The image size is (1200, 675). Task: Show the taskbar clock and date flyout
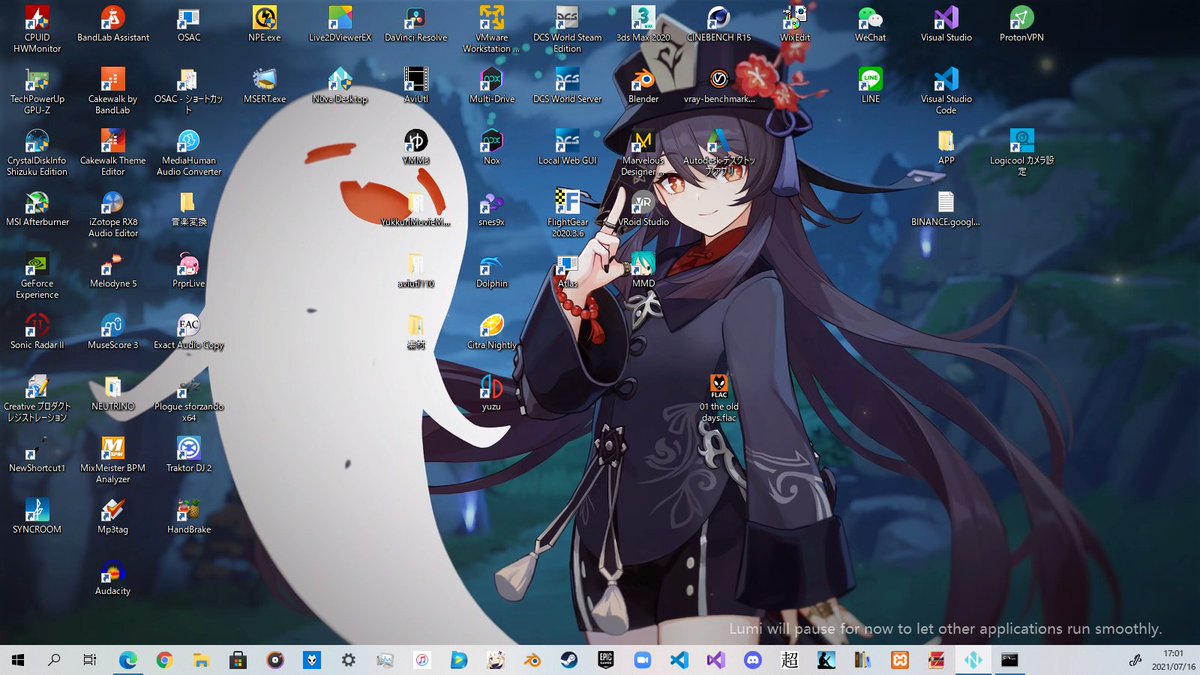[1171, 660]
